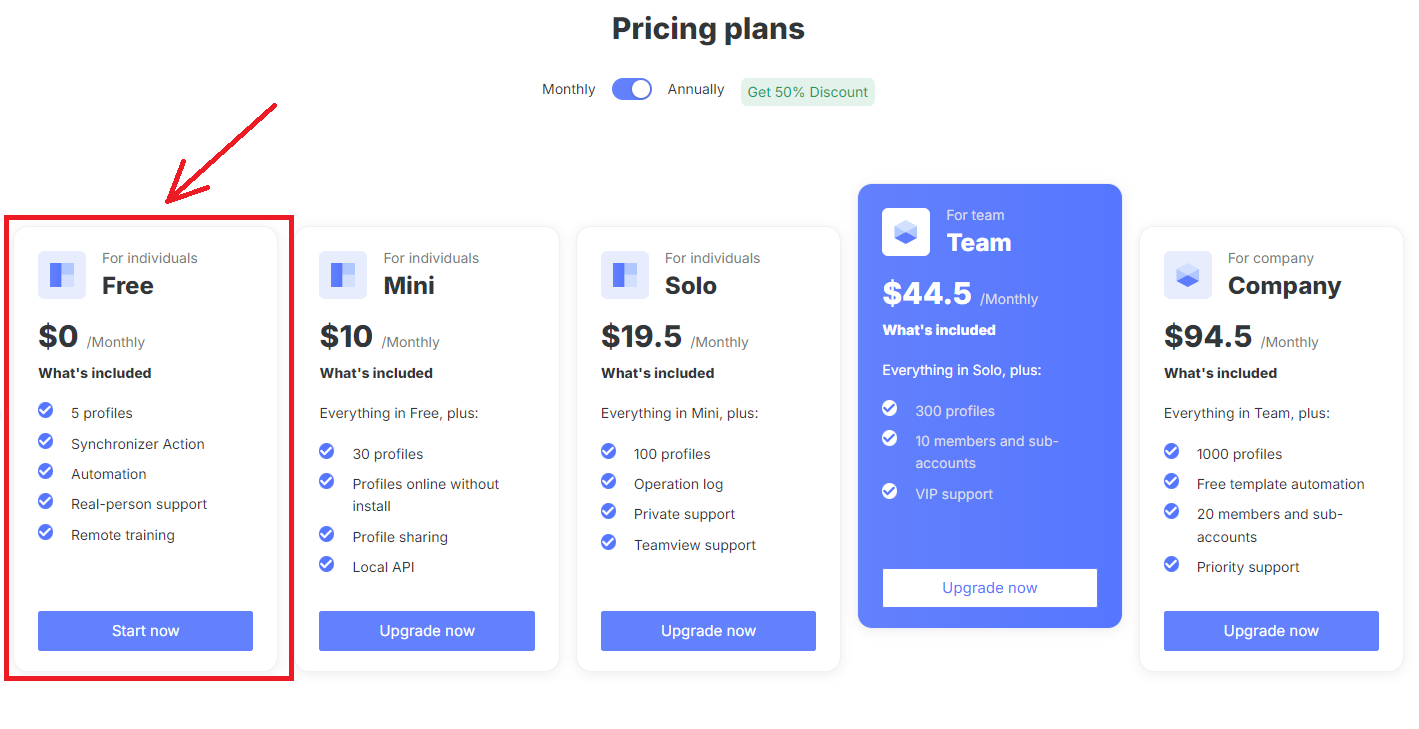Screen dimensions: 1419x729
Task: Click the Free plan icon
Action: click(62, 275)
